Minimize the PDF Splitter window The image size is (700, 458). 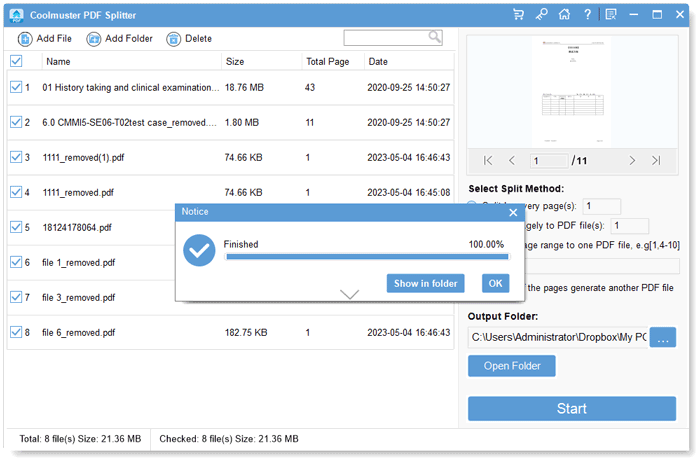coord(633,15)
